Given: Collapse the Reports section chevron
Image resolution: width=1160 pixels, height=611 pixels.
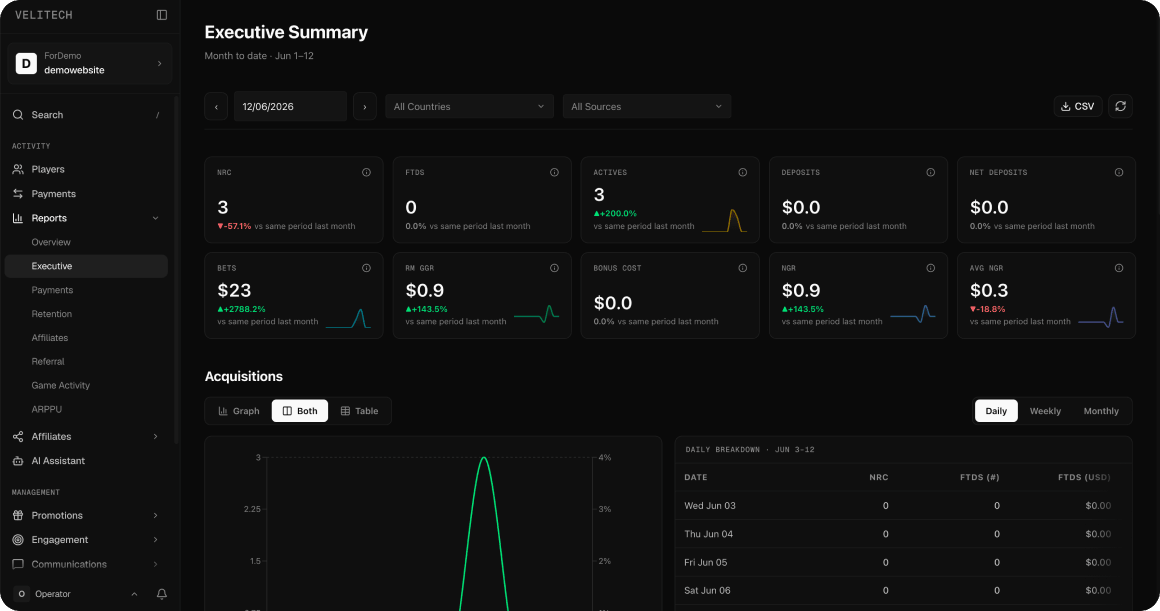Looking at the screenshot, I should coord(155,218).
